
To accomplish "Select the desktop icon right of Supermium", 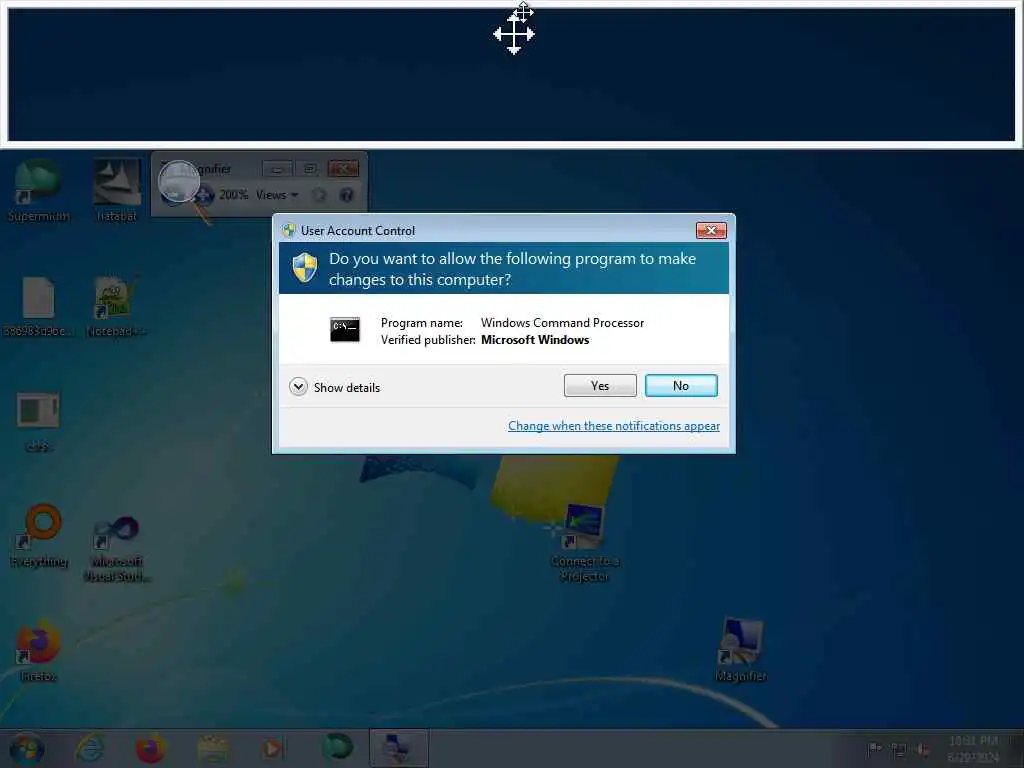I will click(117, 189).
